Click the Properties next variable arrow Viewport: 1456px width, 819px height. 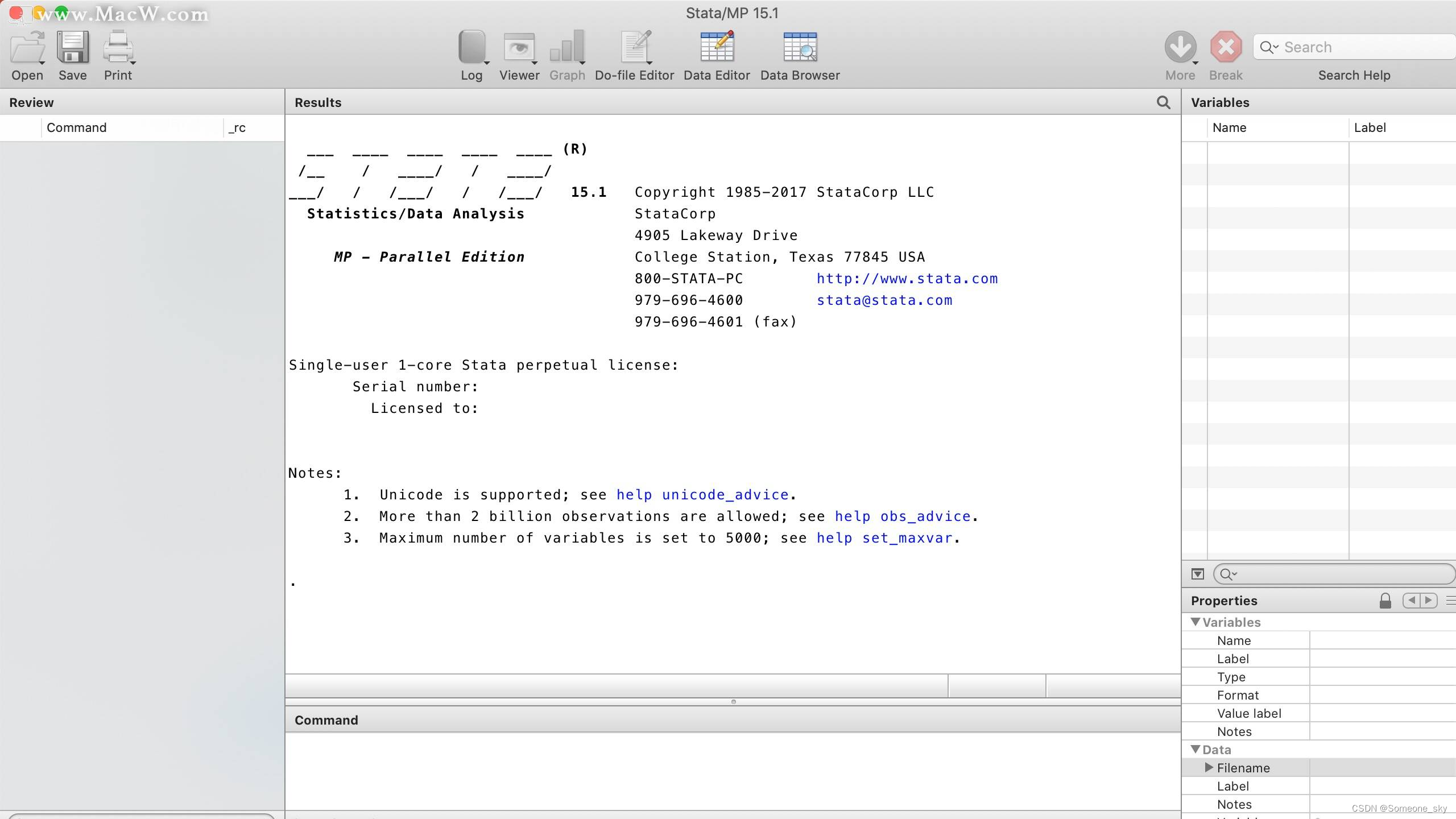pos(1429,601)
